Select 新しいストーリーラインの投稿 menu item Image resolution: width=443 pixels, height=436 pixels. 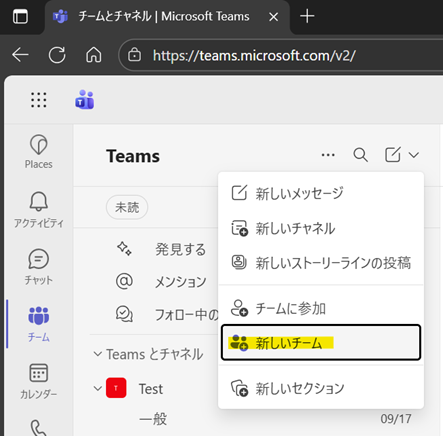pos(321,263)
